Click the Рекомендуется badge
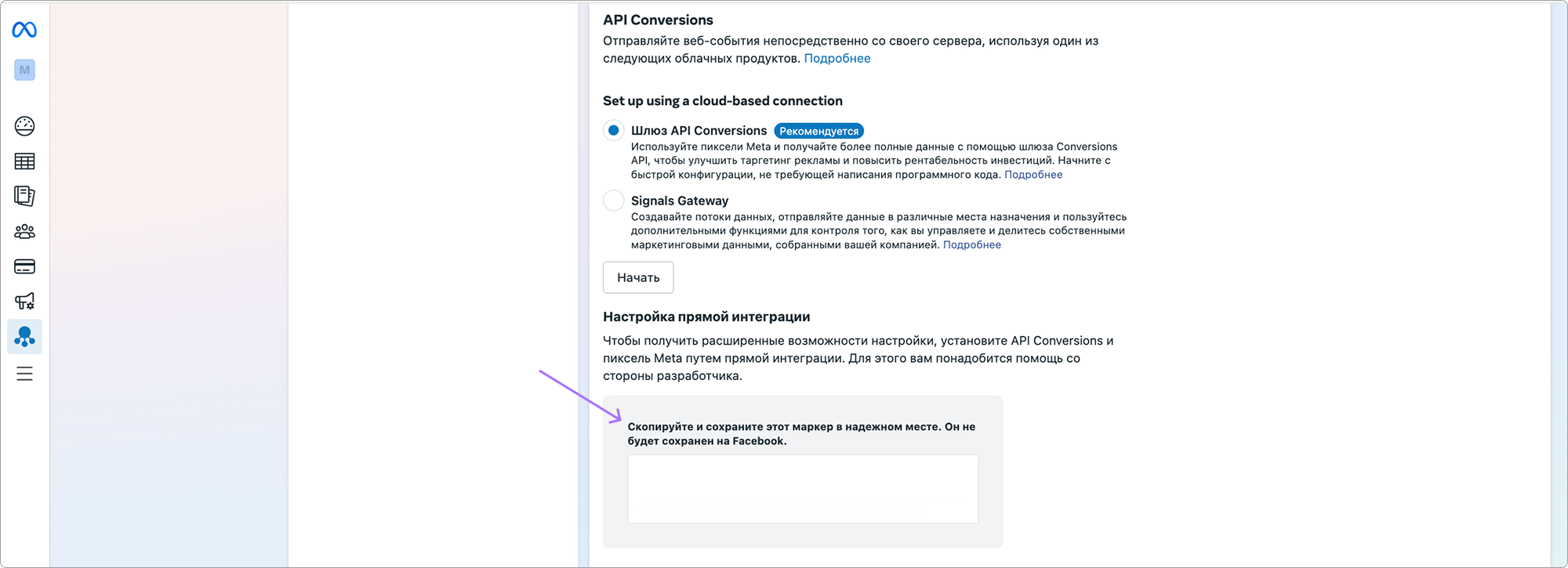This screenshot has height=568, width=1568. pyautogui.click(x=818, y=131)
